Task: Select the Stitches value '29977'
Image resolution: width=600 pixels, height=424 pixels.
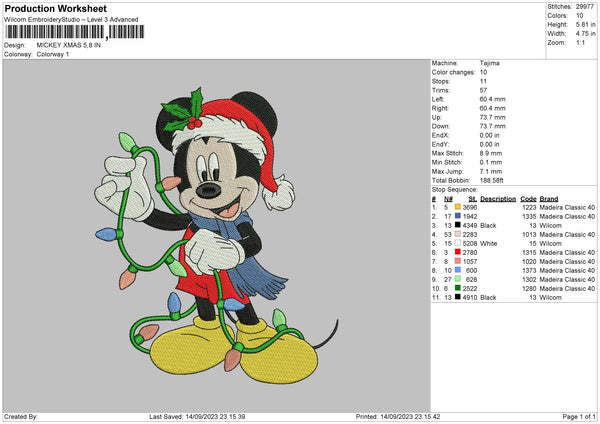Action: [x=585, y=7]
